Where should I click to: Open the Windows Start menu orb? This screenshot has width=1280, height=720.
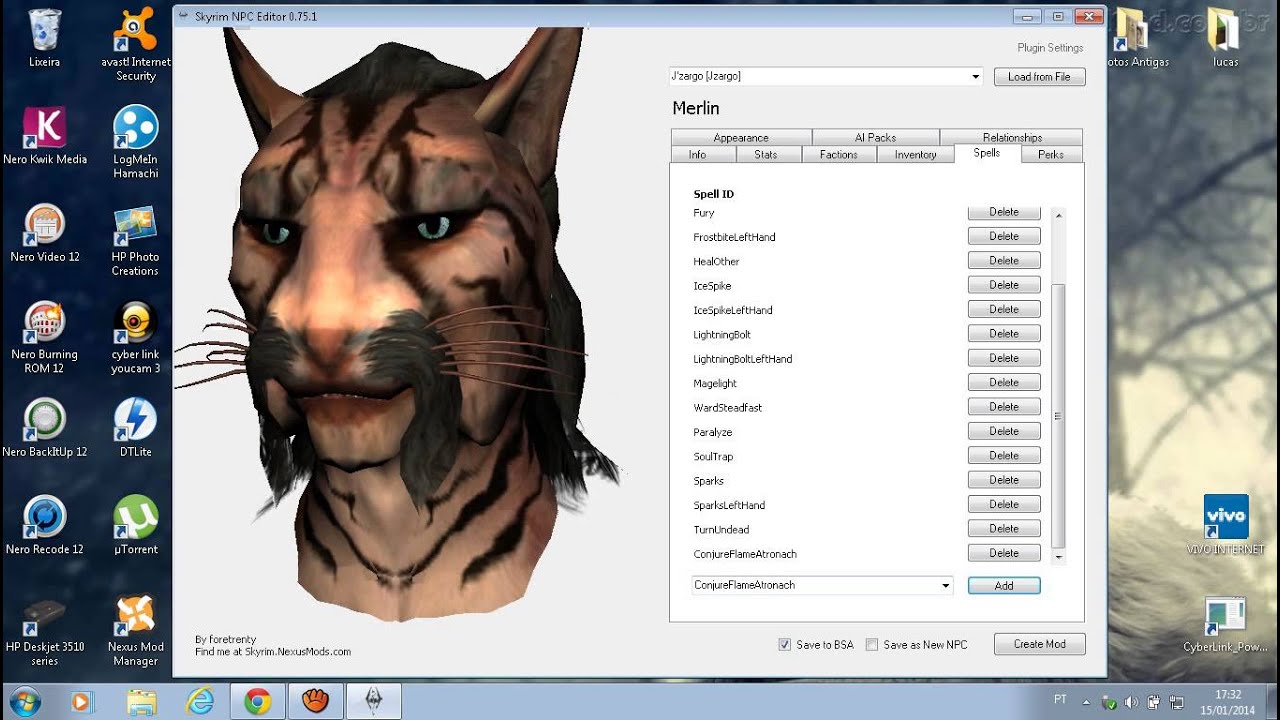pos(23,701)
